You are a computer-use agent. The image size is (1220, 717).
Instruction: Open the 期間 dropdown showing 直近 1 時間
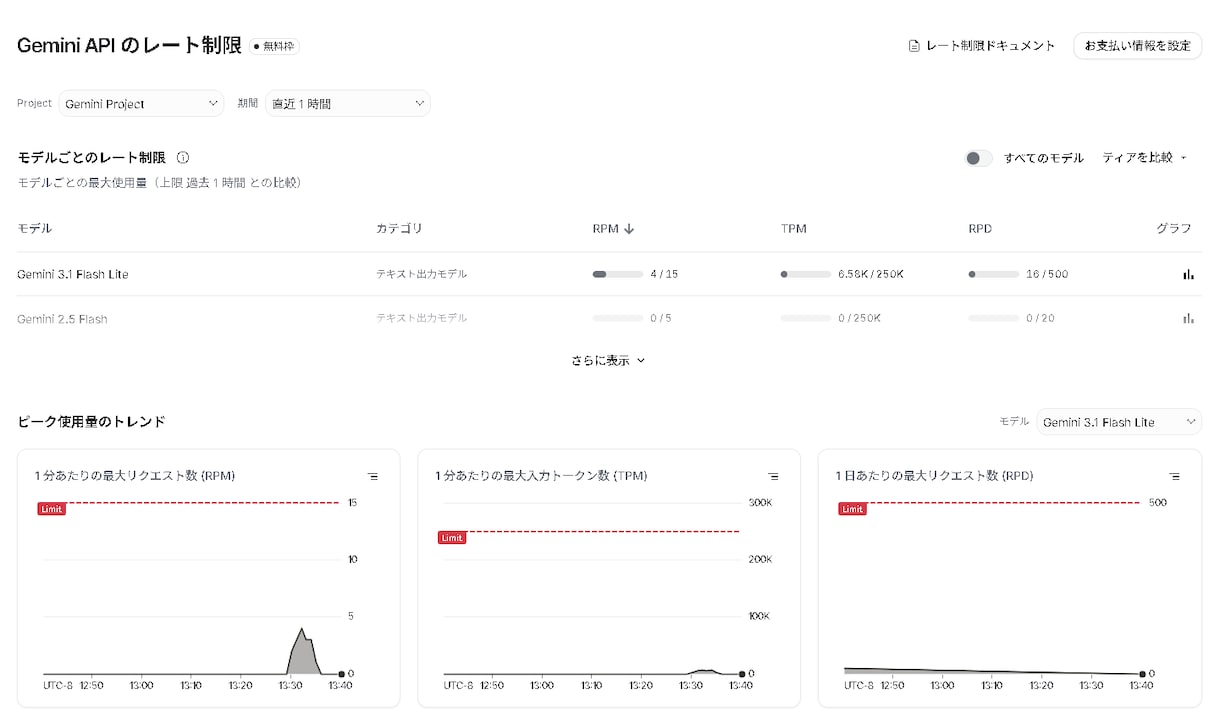click(x=347, y=103)
